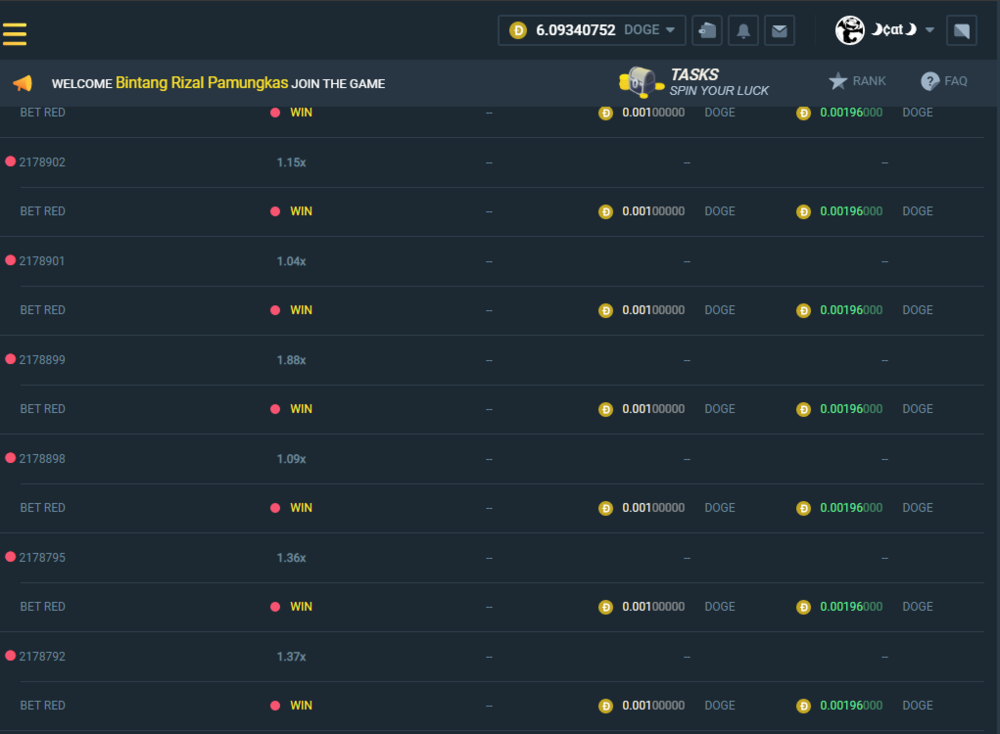The height and width of the screenshot is (734, 1000).
Task: Open the Rank page
Action: pyautogui.click(x=857, y=81)
